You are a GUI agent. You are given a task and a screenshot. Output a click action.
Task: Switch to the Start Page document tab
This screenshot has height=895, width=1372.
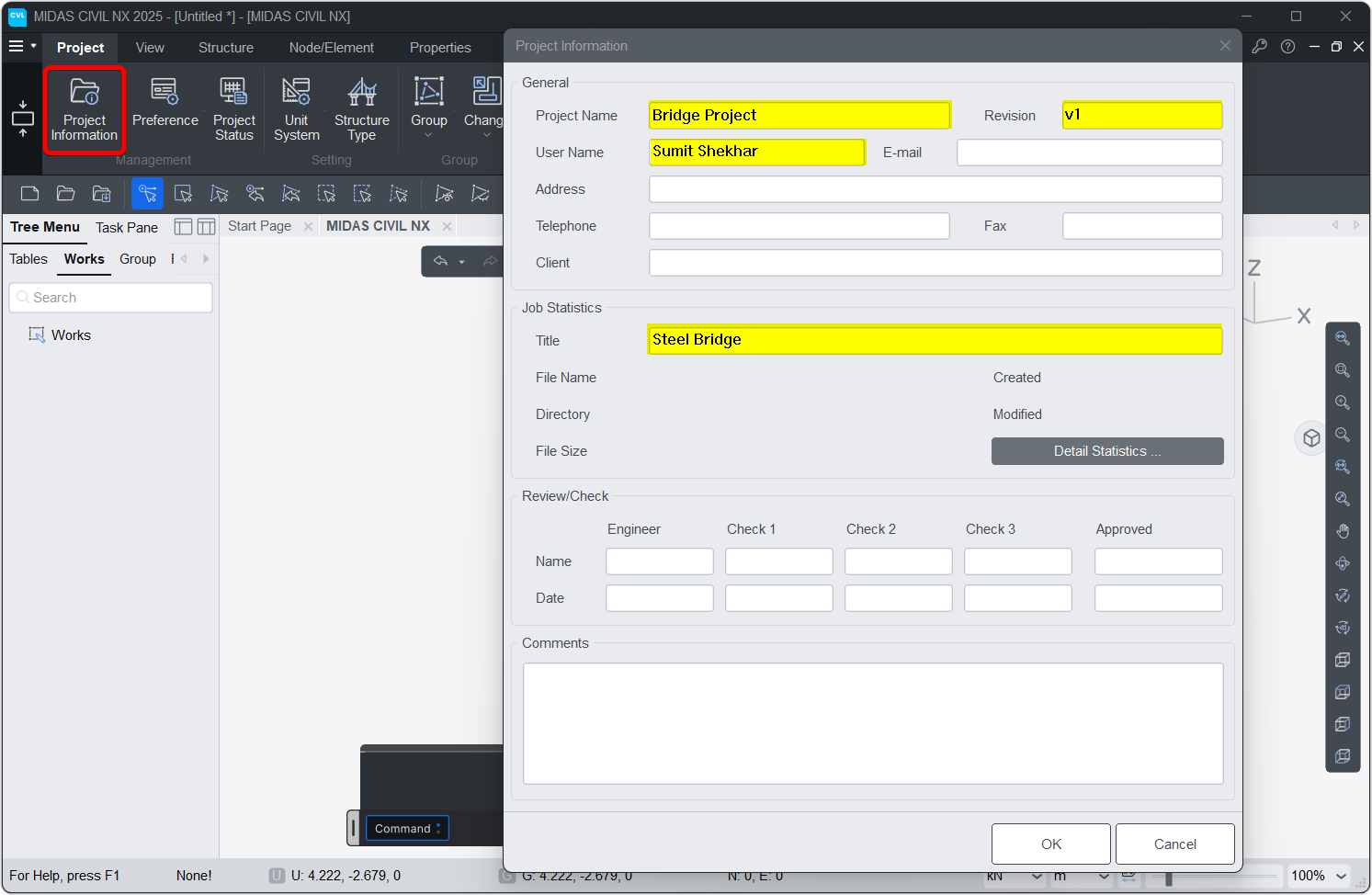(259, 226)
